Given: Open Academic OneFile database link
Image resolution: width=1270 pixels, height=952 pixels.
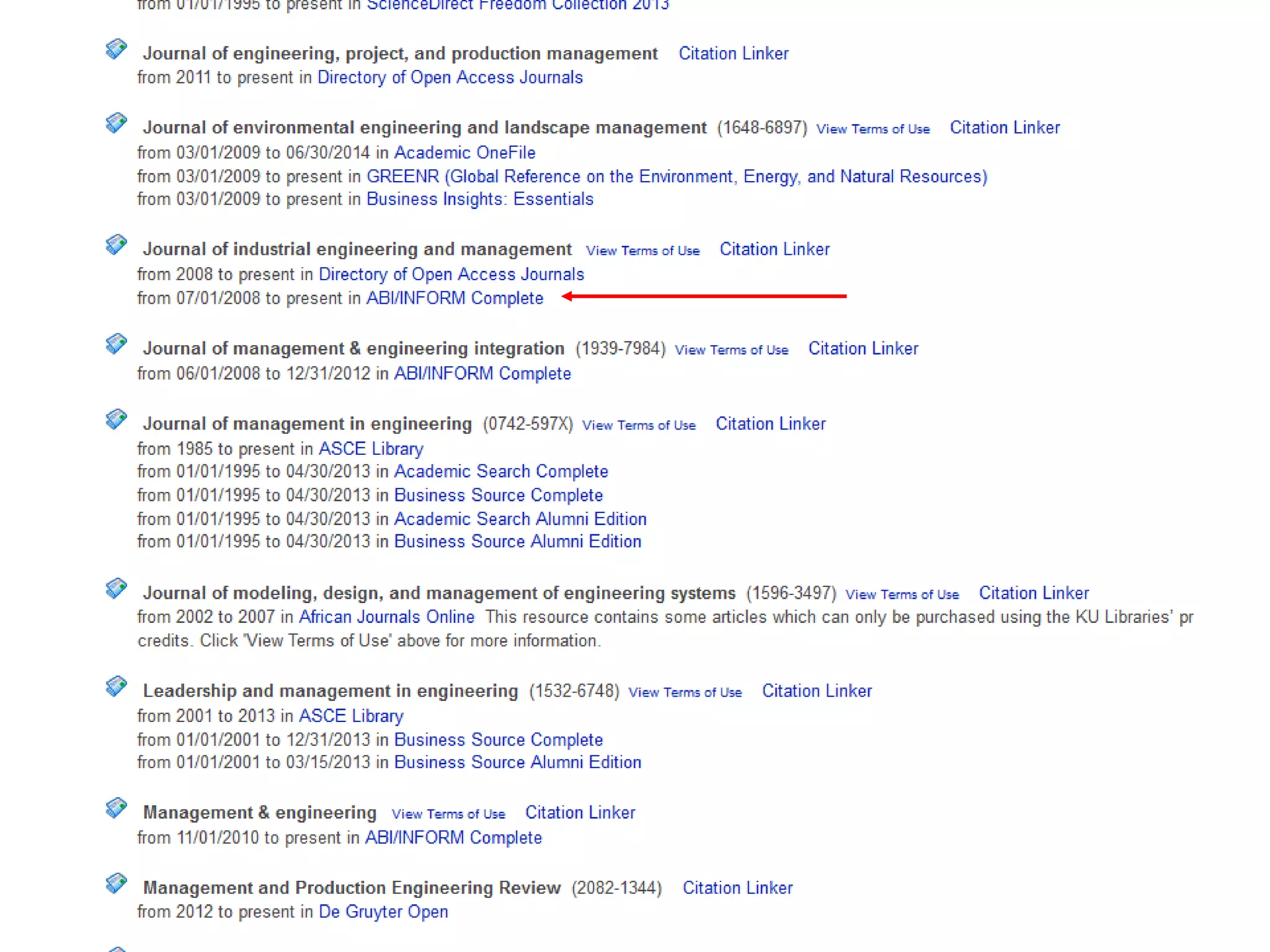Looking at the screenshot, I should [x=464, y=152].
